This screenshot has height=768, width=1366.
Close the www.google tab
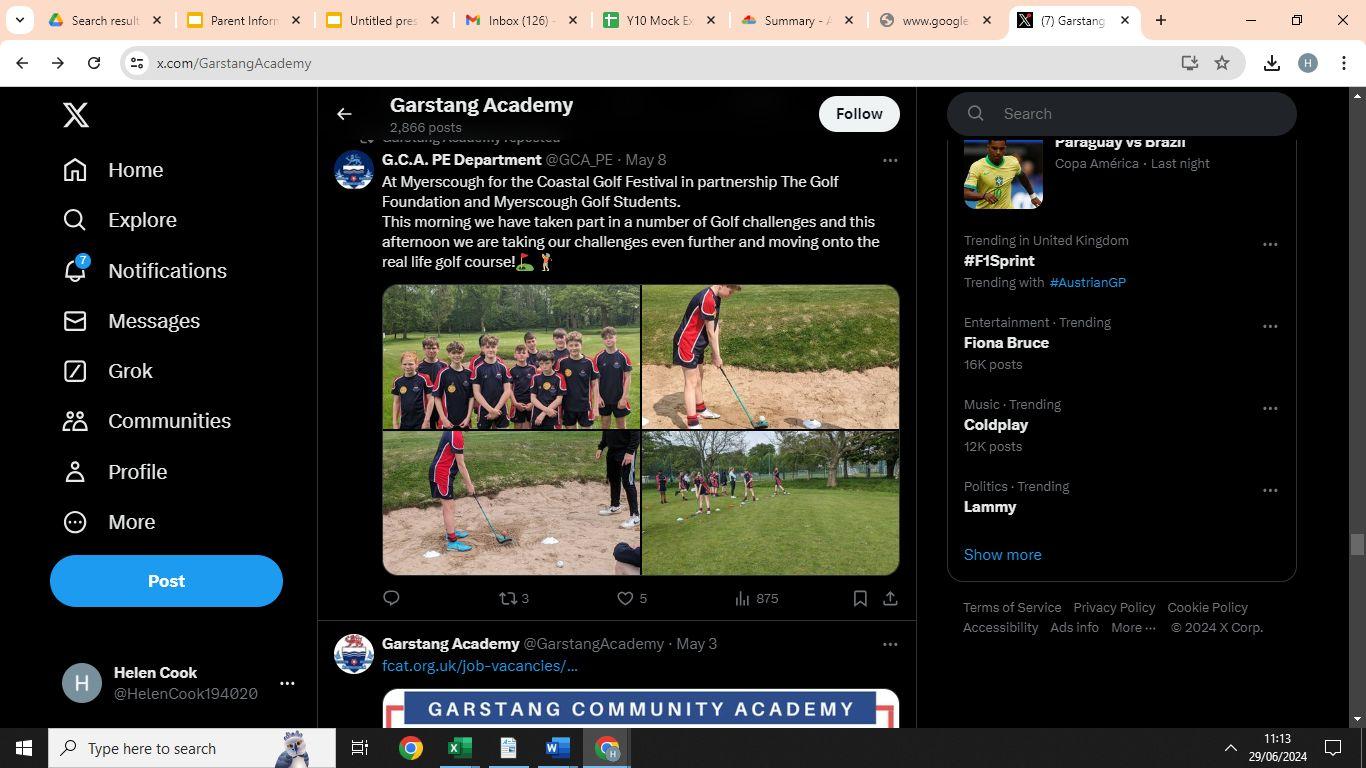click(987, 20)
